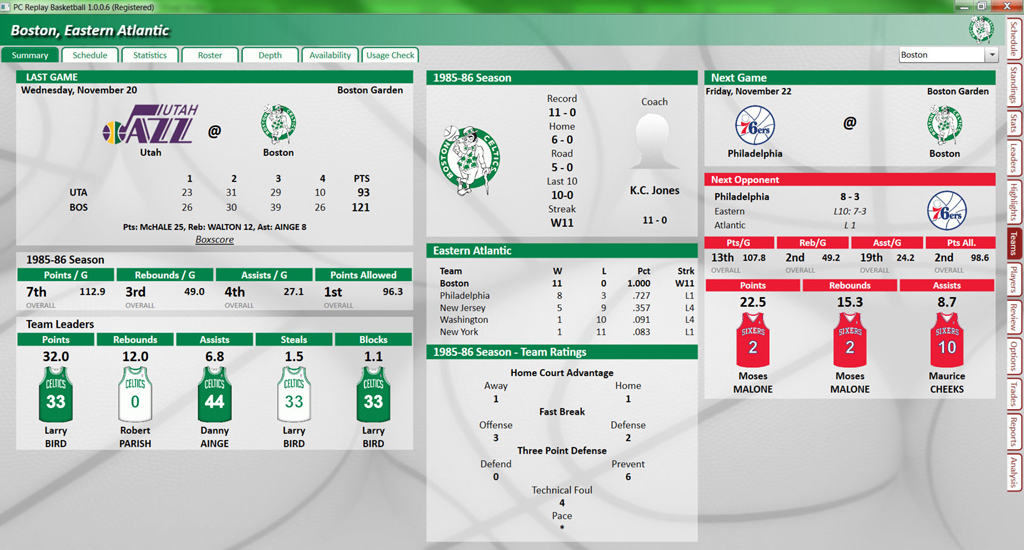Click the Celtics logo in the top-right header
1024x550 pixels.
pos(980,29)
